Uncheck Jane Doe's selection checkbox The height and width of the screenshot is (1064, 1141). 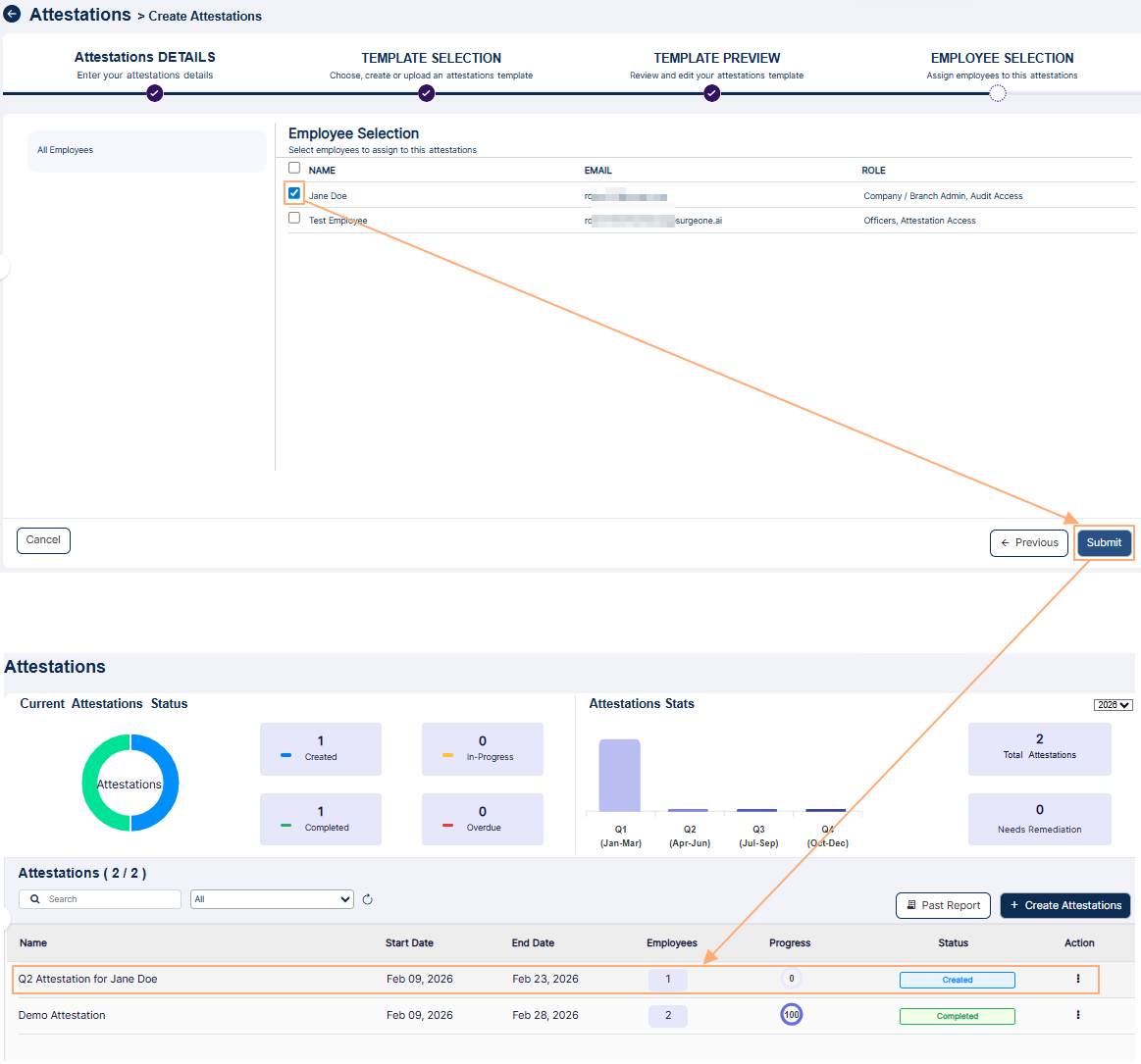click(x=293, y=193)
